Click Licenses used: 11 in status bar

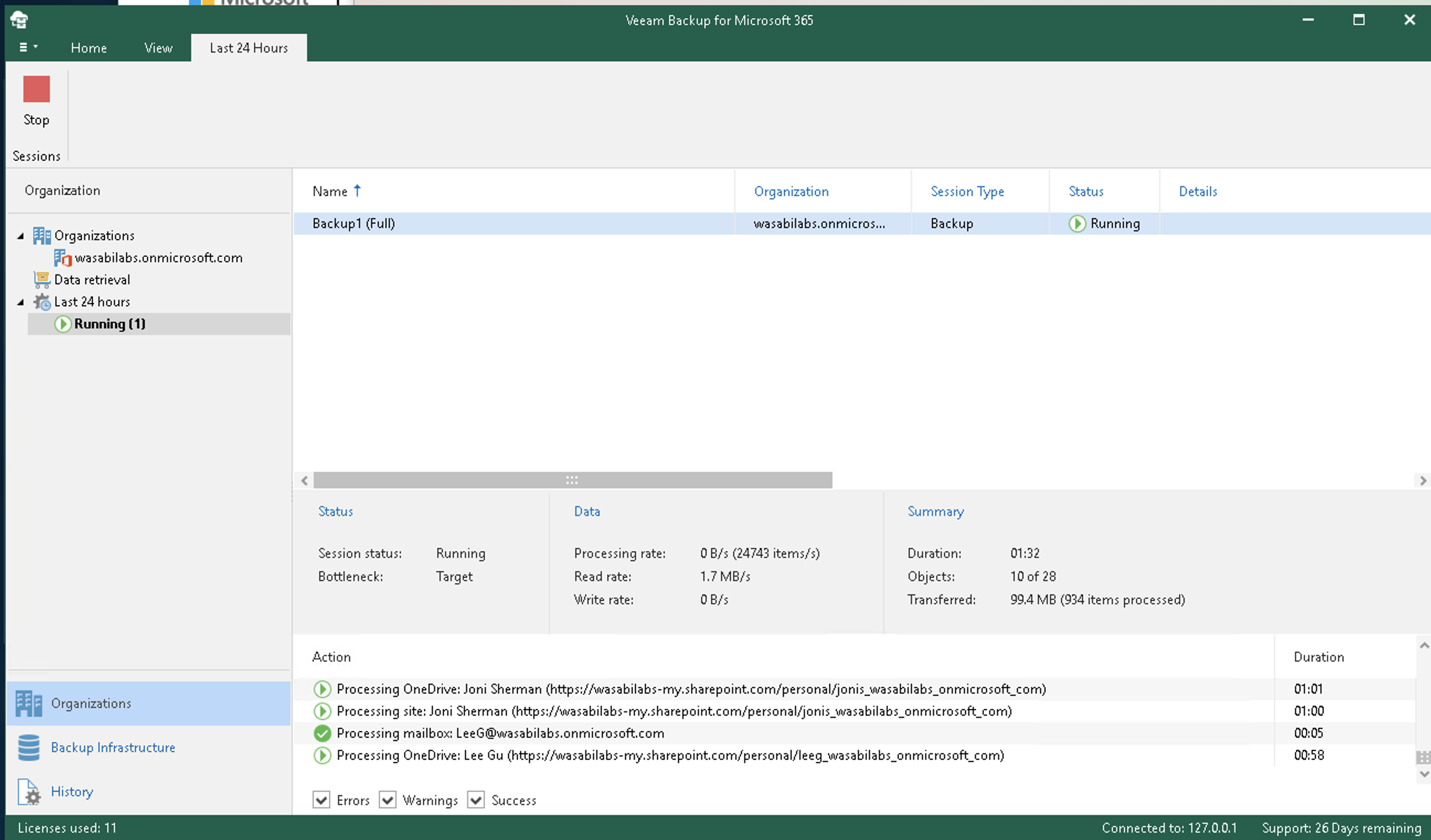pos(67,828)
